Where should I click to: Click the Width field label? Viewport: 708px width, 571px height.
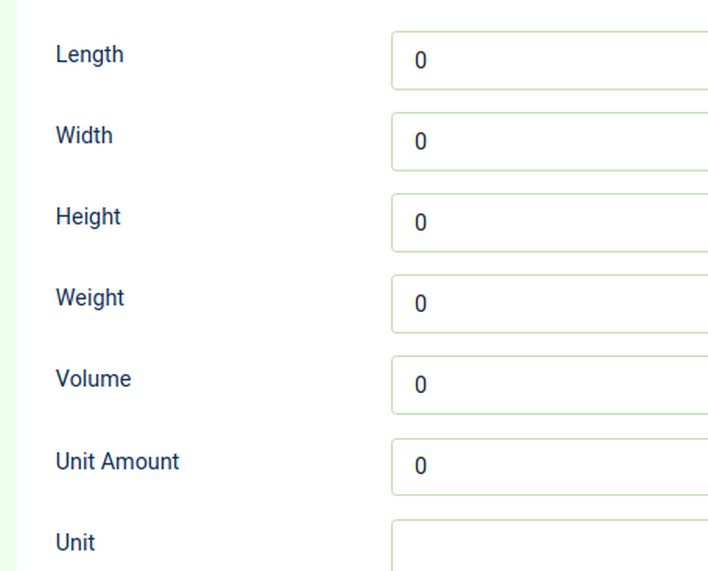click(x=84, y=136)
